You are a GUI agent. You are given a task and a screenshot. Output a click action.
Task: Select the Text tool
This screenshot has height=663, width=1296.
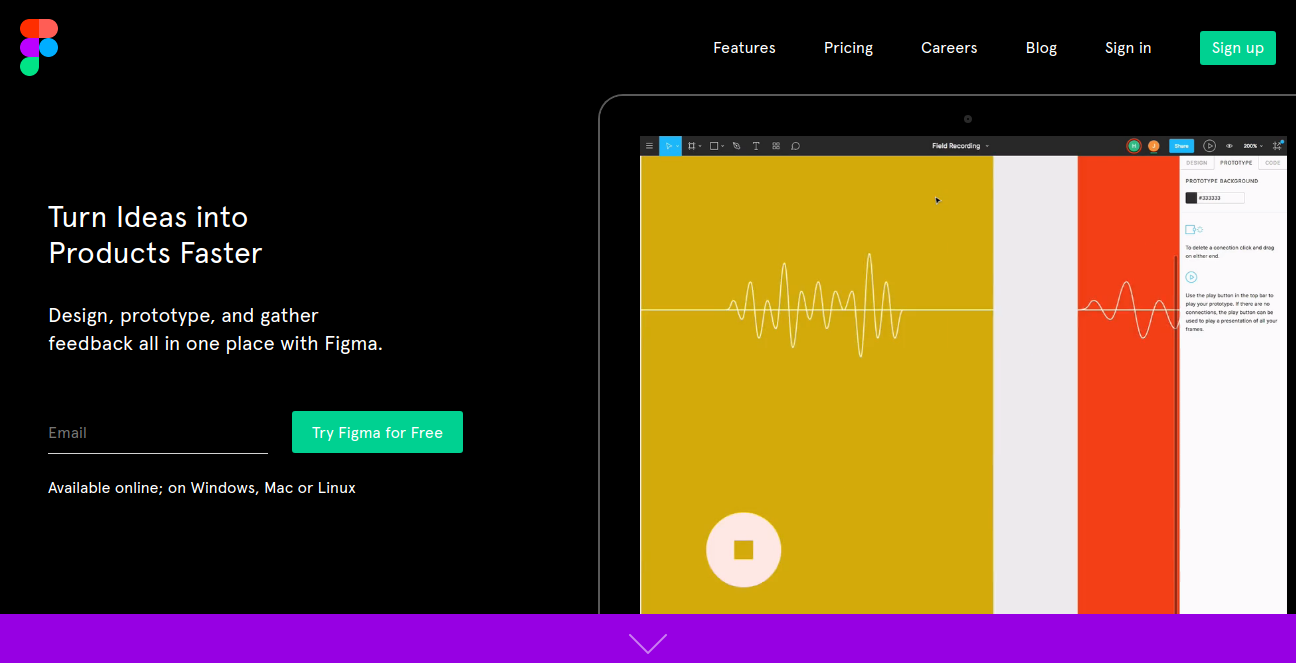(756, 146)
